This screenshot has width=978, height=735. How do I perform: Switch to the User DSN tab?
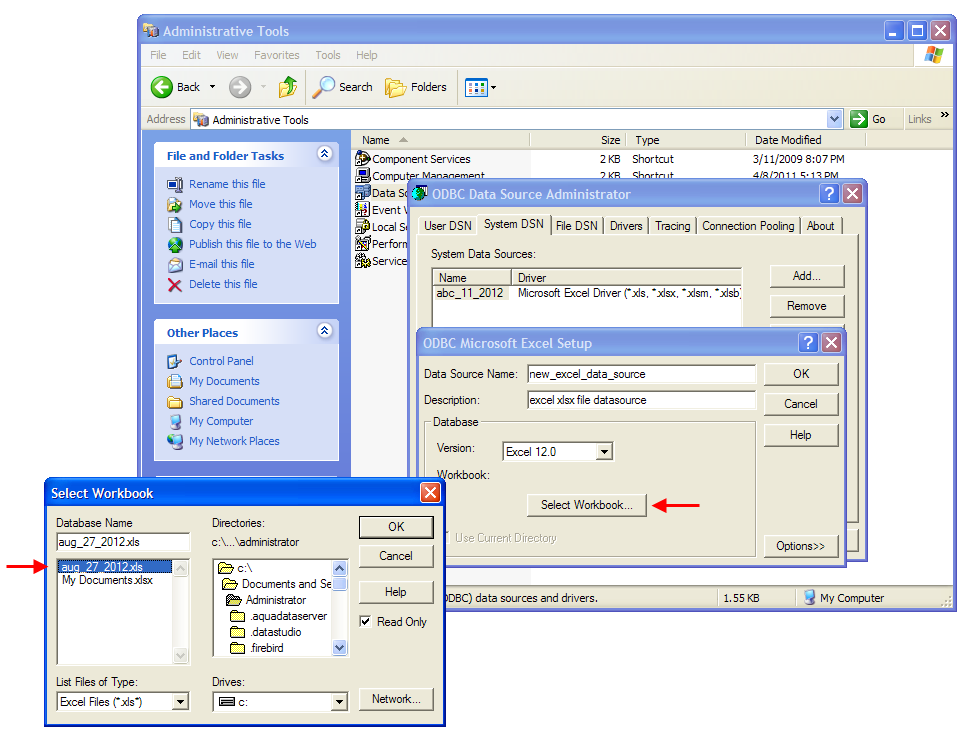tap(448, 226)
